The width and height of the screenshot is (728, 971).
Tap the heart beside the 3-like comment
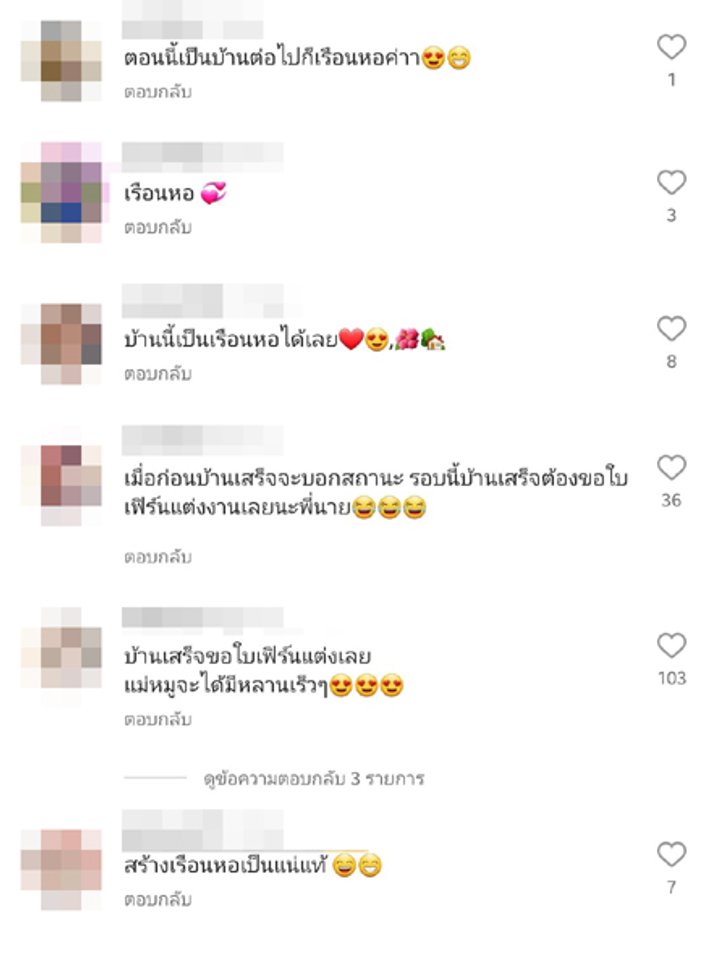tap(672, 183)
